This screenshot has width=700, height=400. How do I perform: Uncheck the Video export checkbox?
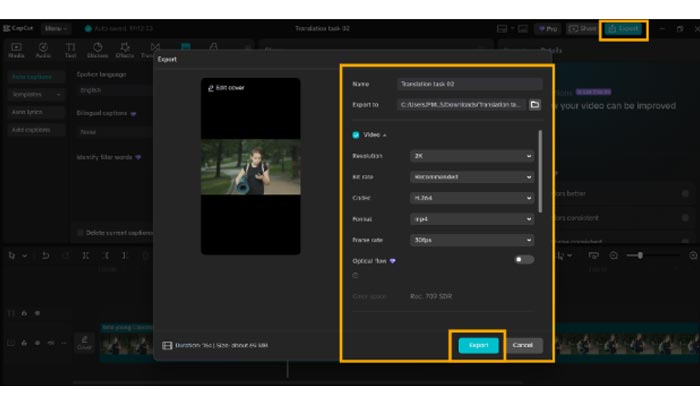point(356,134)
